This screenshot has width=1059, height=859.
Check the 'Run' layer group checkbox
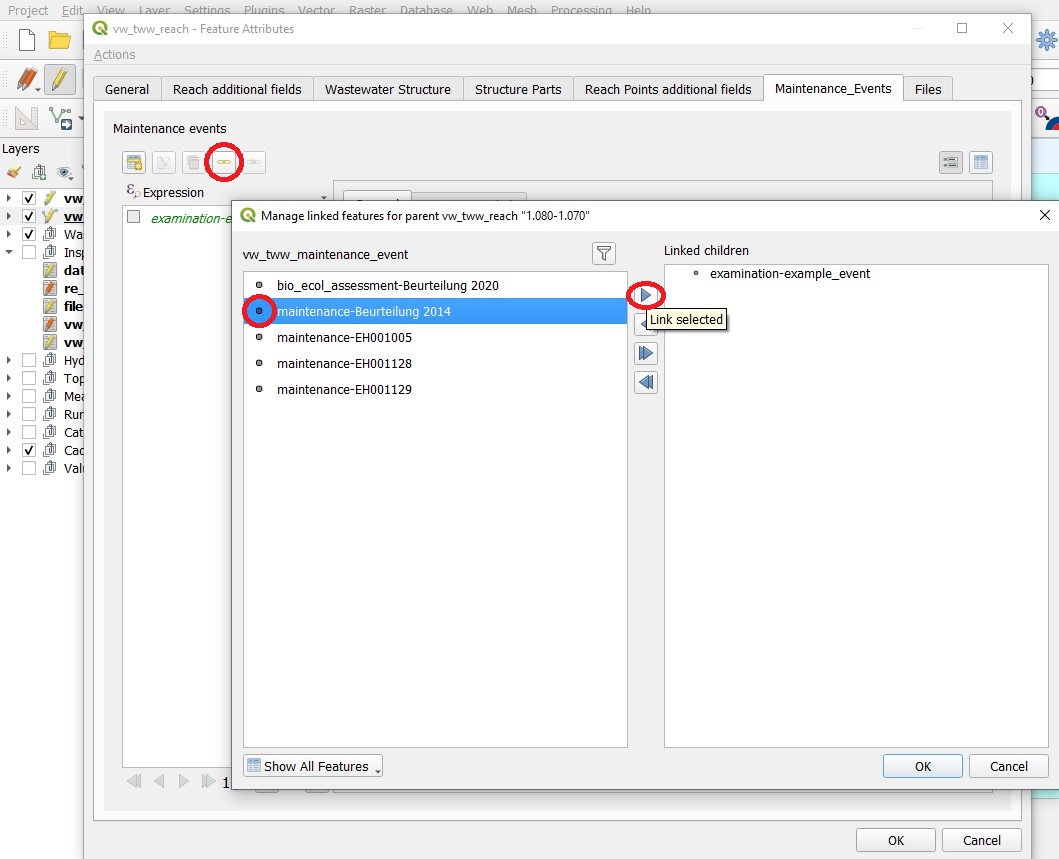click(29, 414)
